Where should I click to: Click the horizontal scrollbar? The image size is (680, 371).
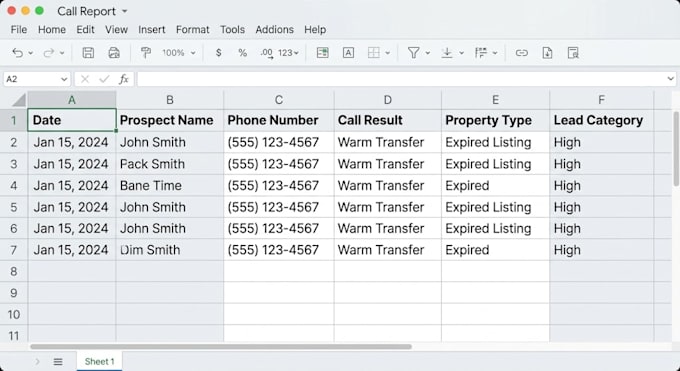pyautogui.click(x=220, y=347)
